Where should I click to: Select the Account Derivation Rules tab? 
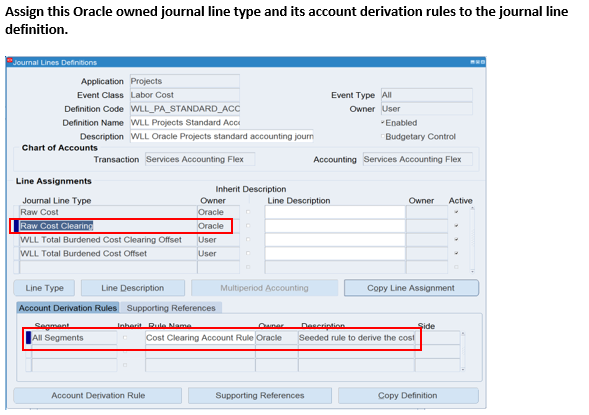click(68, 308)
